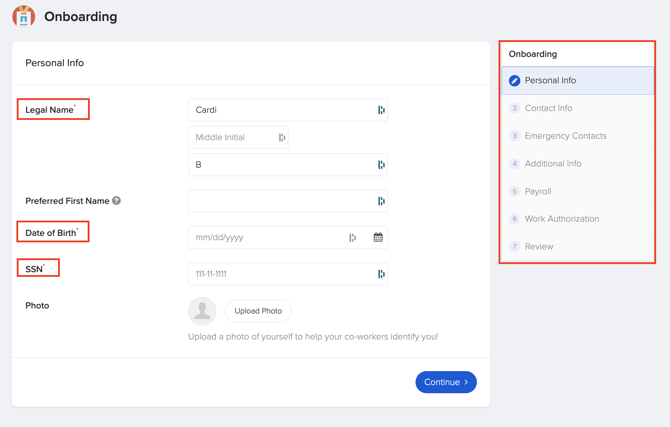670x427 pixels.
Task: Click the Continue button
Action: pyautogui.click(x=446, y=382)
